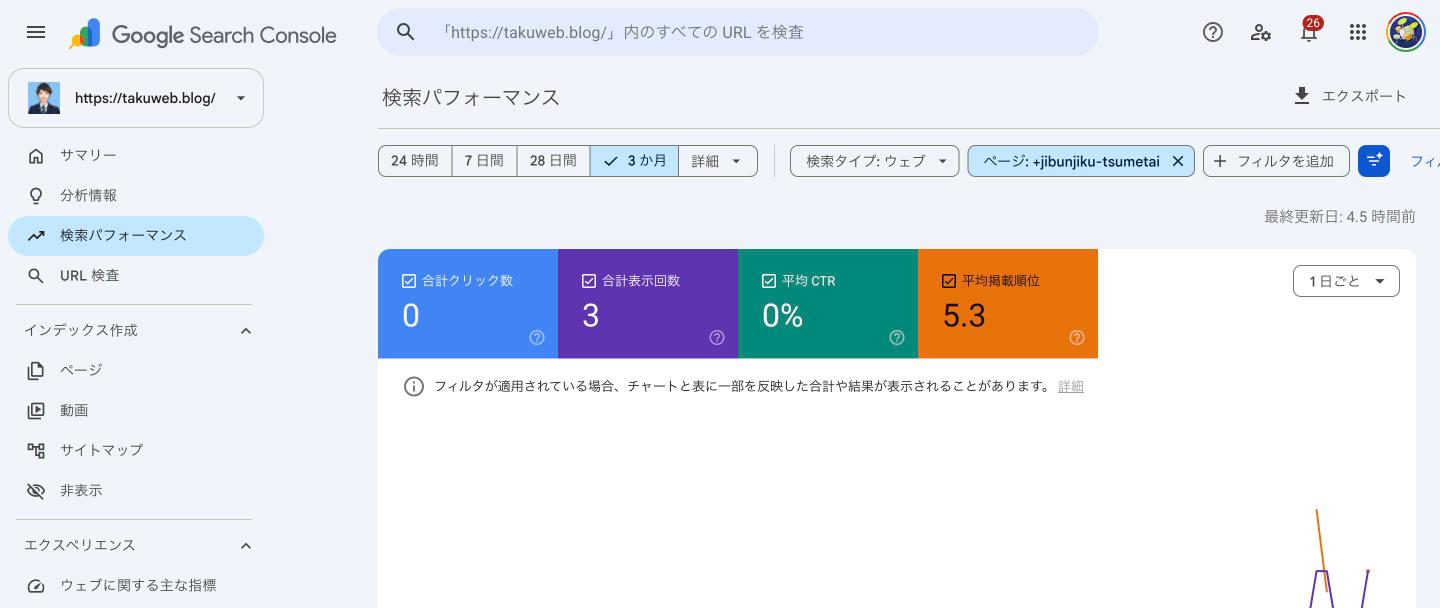Image resolution: width=1440 pixels, height=608 pixels.
Task: Click the サマリー home icon
Action: pyautogui.click(x=36, y=155)
